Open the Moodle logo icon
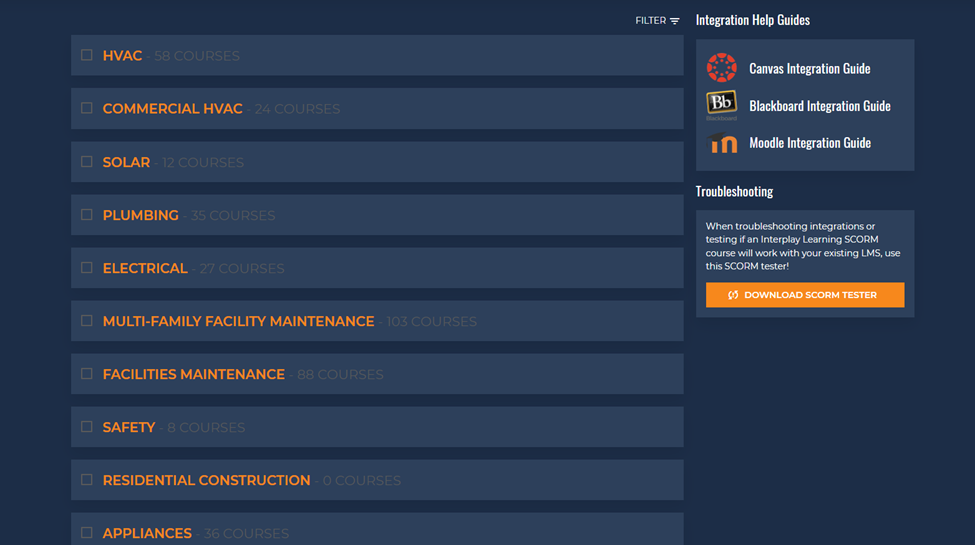This screenshot has height=545, width=975. pyautogui.click(x=722, y=142)
